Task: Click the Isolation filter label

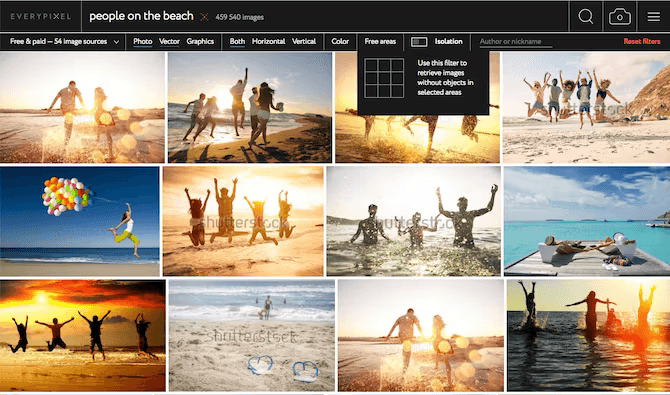Action: (x=449, y=41)
